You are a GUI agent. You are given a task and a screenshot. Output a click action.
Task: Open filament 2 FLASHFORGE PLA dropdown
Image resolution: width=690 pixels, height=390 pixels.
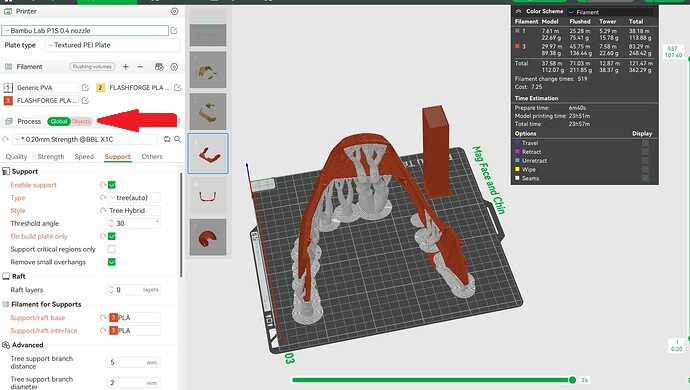139,88
